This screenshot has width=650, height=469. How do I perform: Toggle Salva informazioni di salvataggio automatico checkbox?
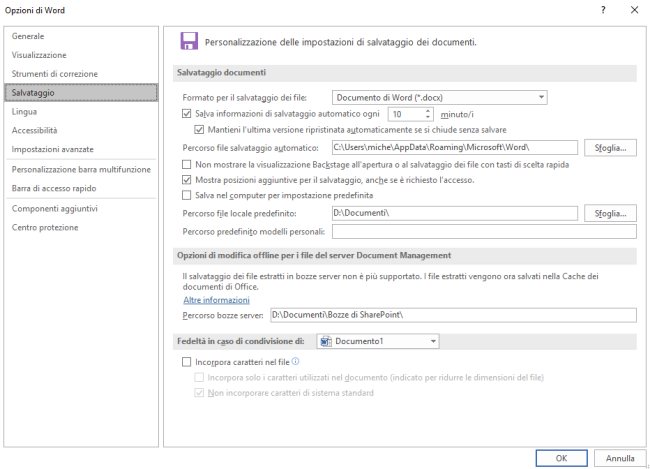[187, 114]
